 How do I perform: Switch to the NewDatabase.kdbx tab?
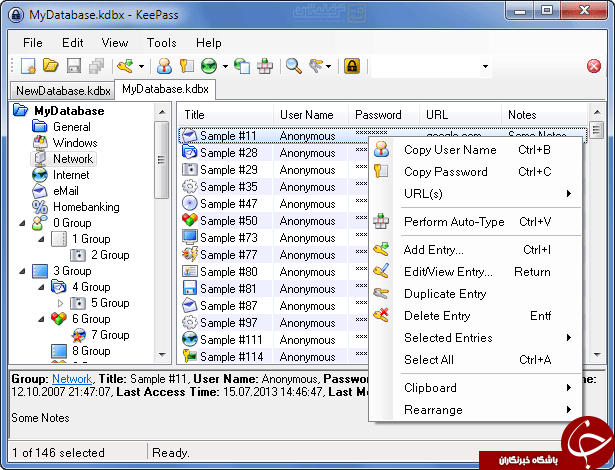coord(63,91)
